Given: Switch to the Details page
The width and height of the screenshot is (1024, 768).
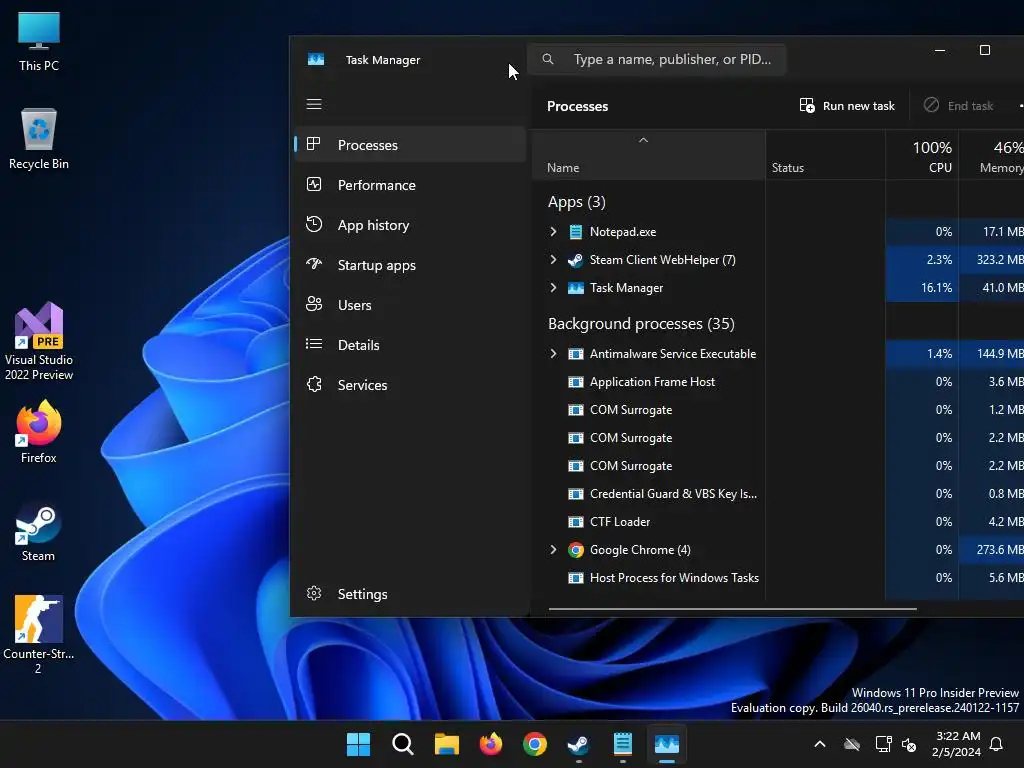Looking at the screenshot, I should 410,345.
